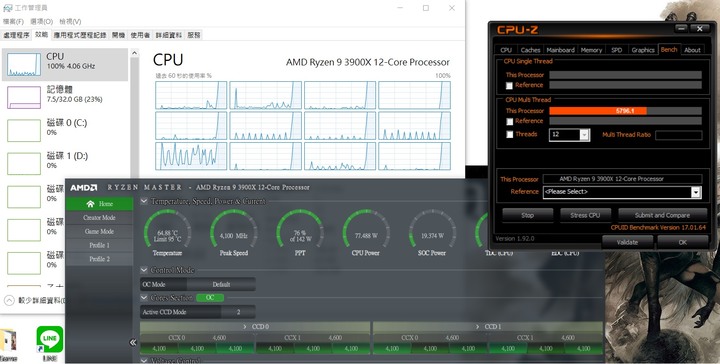Screen dimensions: 720x364
Task: Open the SPD tab in CPU-Z
Action: pos(617,50)
